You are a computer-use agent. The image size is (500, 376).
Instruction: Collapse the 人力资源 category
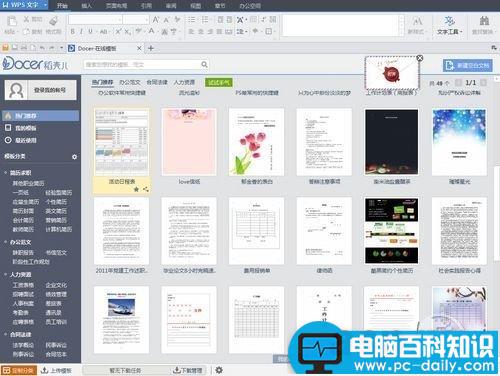5,274
